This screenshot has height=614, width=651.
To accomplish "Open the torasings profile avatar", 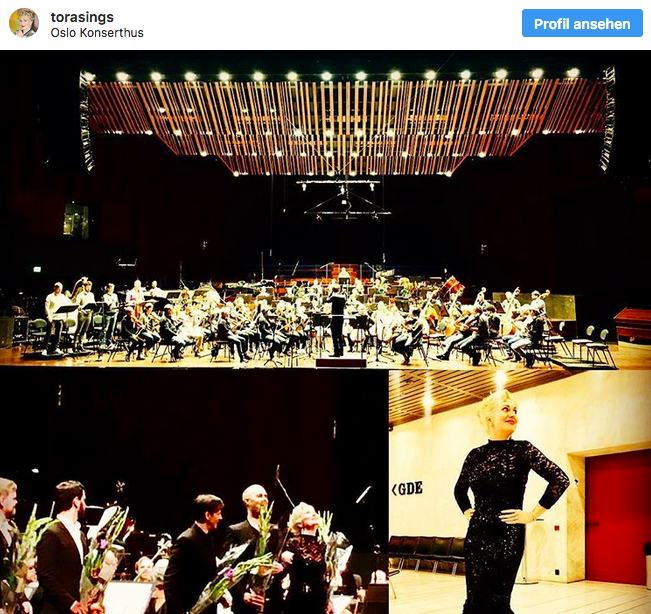I will click(x=24, y=23).
